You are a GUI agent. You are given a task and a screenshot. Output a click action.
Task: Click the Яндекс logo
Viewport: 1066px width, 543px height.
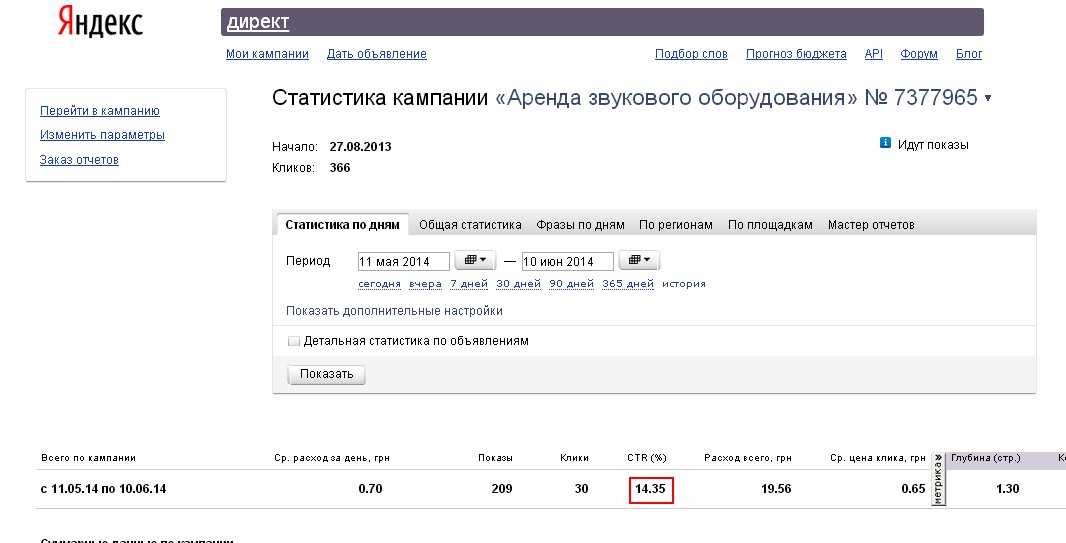100,22
